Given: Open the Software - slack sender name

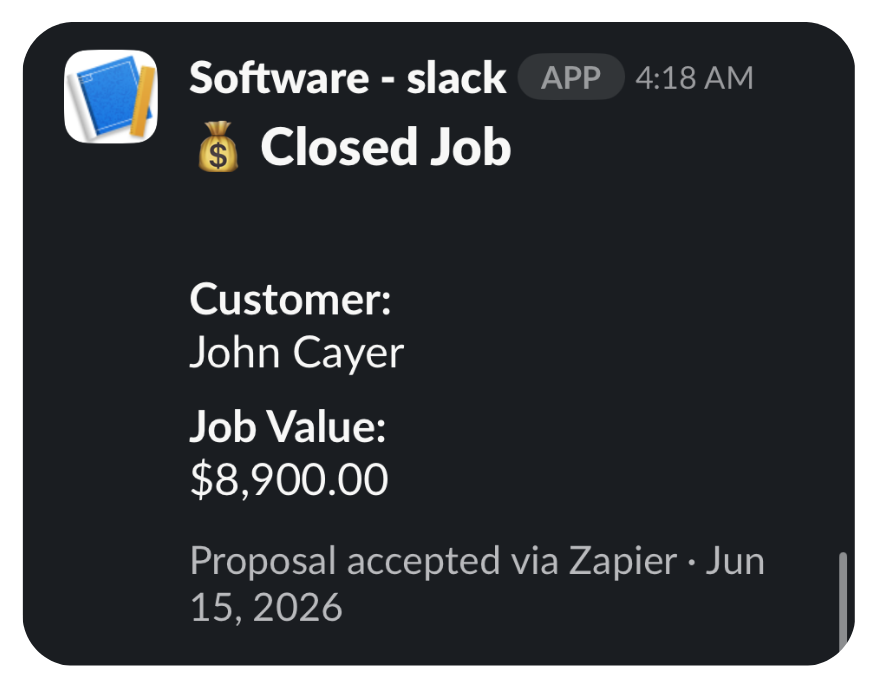Looking at the screenshot, I should click(x=347, y=78).
